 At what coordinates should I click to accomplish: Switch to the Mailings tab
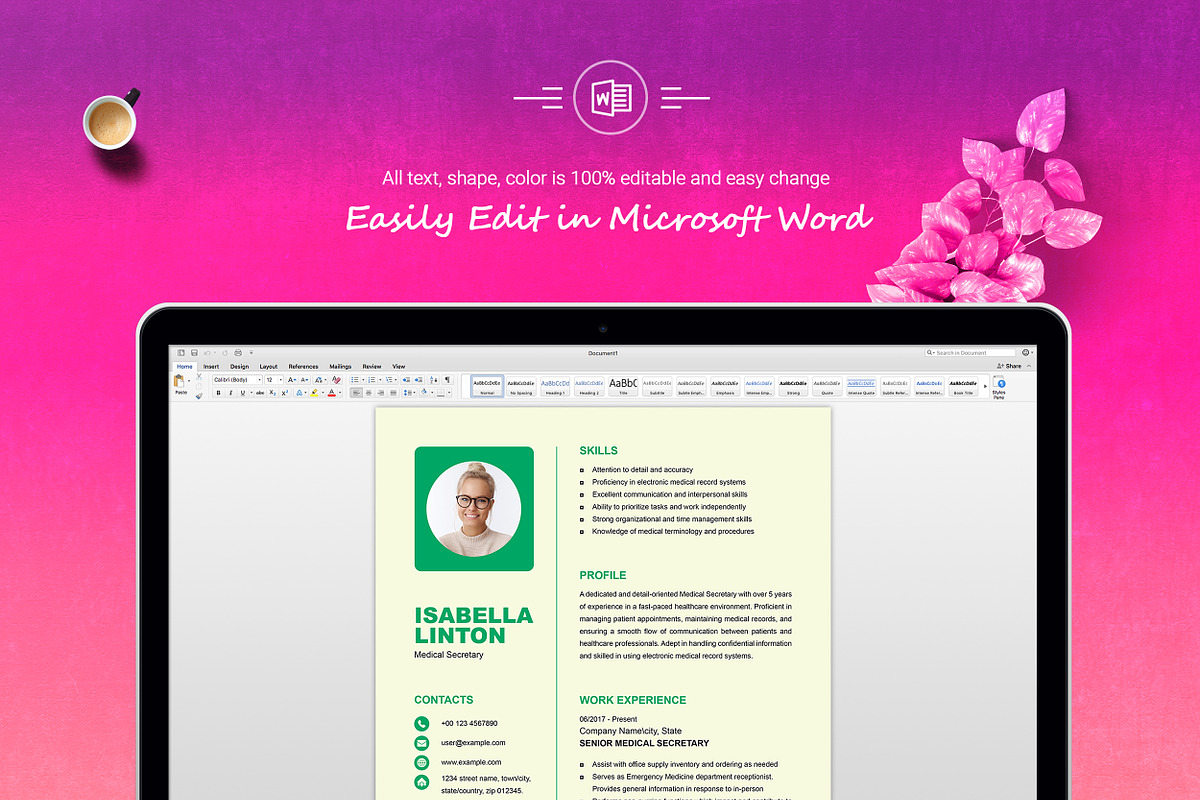340,367
